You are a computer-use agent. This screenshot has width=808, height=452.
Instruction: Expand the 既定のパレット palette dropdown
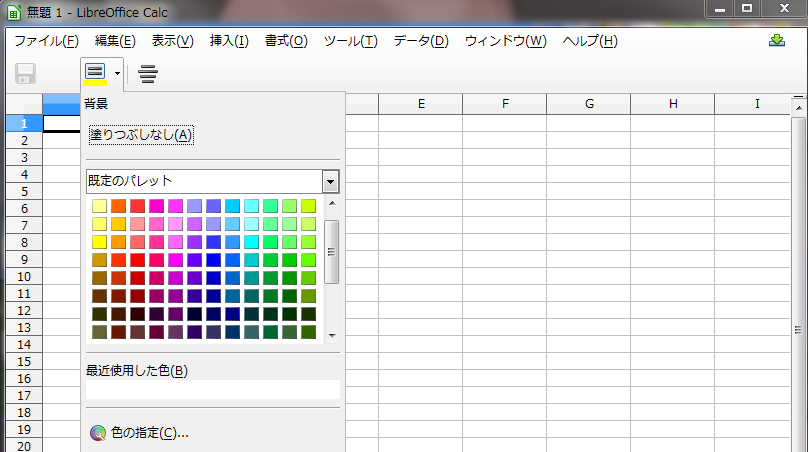point(330,181)
